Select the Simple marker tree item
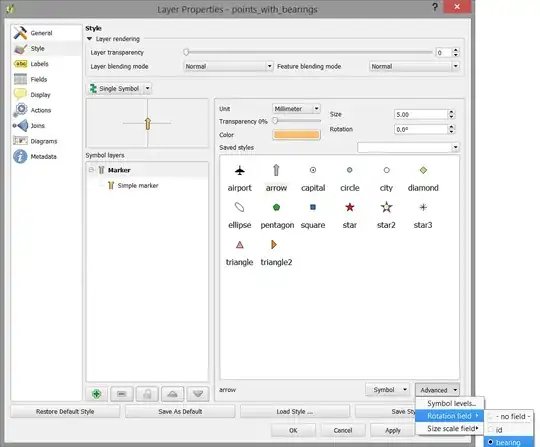540x447 pixels. (138, 186)
